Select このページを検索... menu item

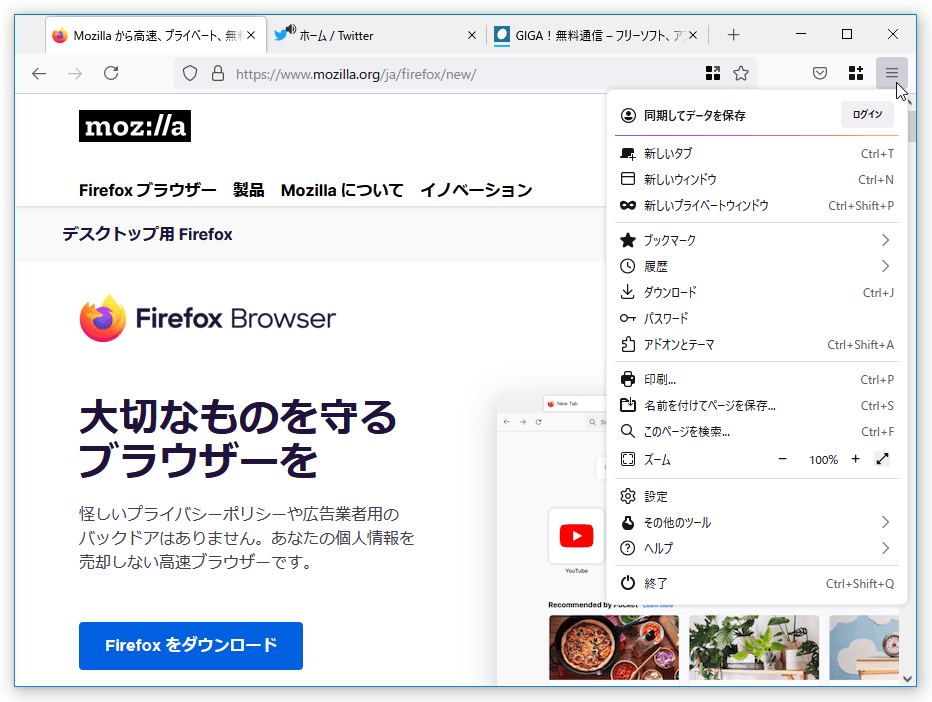pos(757,432)
